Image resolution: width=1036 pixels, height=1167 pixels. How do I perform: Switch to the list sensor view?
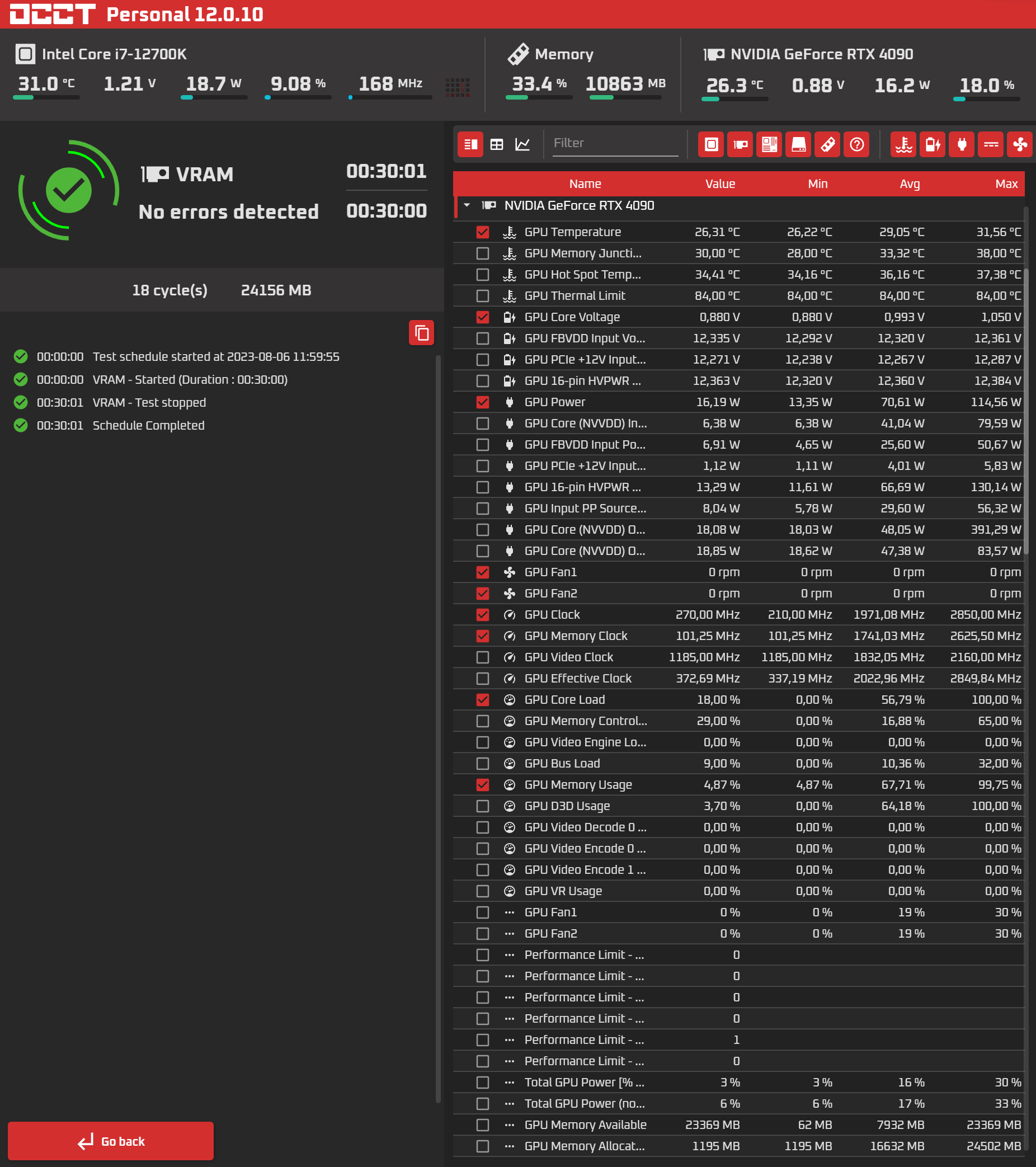point(470,144)
